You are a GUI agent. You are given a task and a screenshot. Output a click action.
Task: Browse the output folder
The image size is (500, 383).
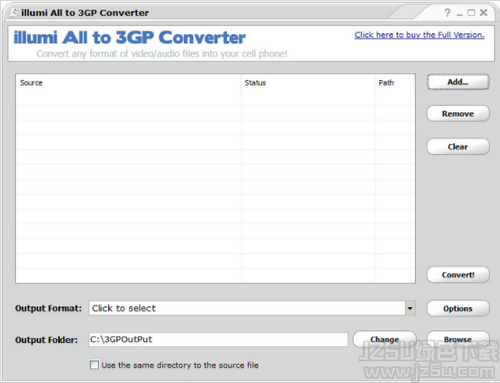458,339
